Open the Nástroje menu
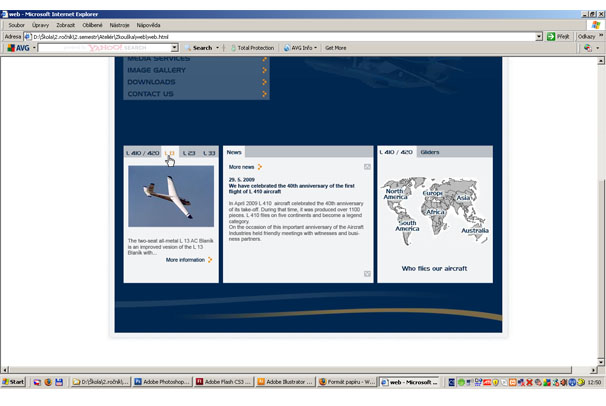The height and width of the screenshot is (406, 606). click(x=120, y=24)
